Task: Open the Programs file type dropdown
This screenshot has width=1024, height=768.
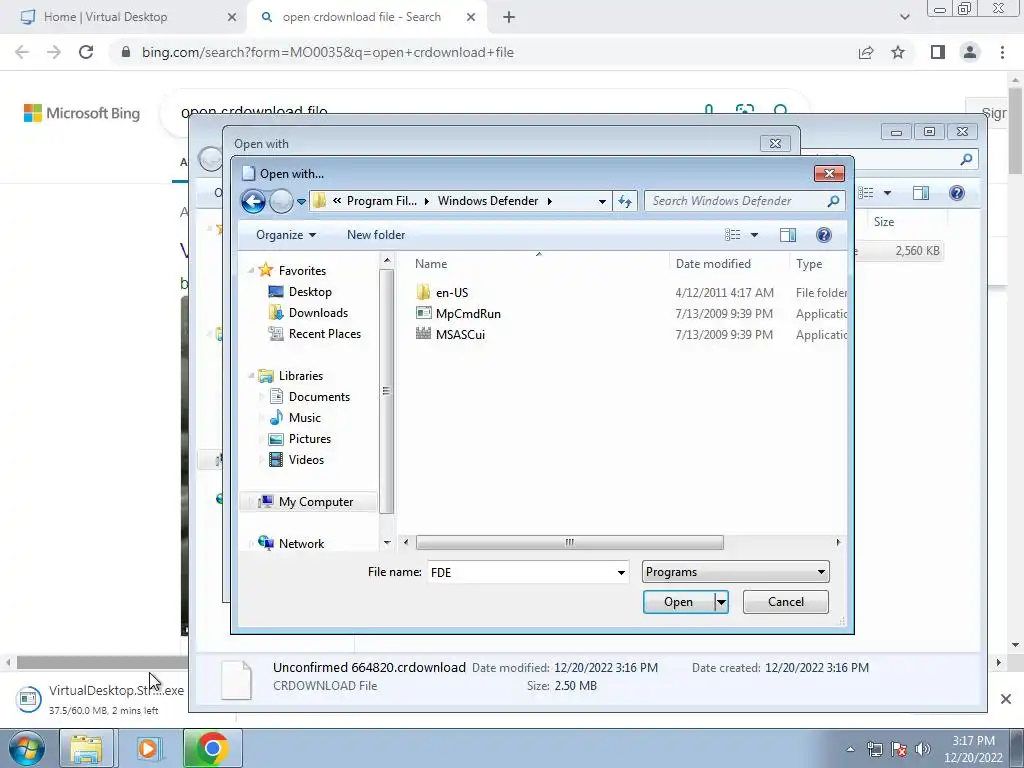Action: (735, 572)
